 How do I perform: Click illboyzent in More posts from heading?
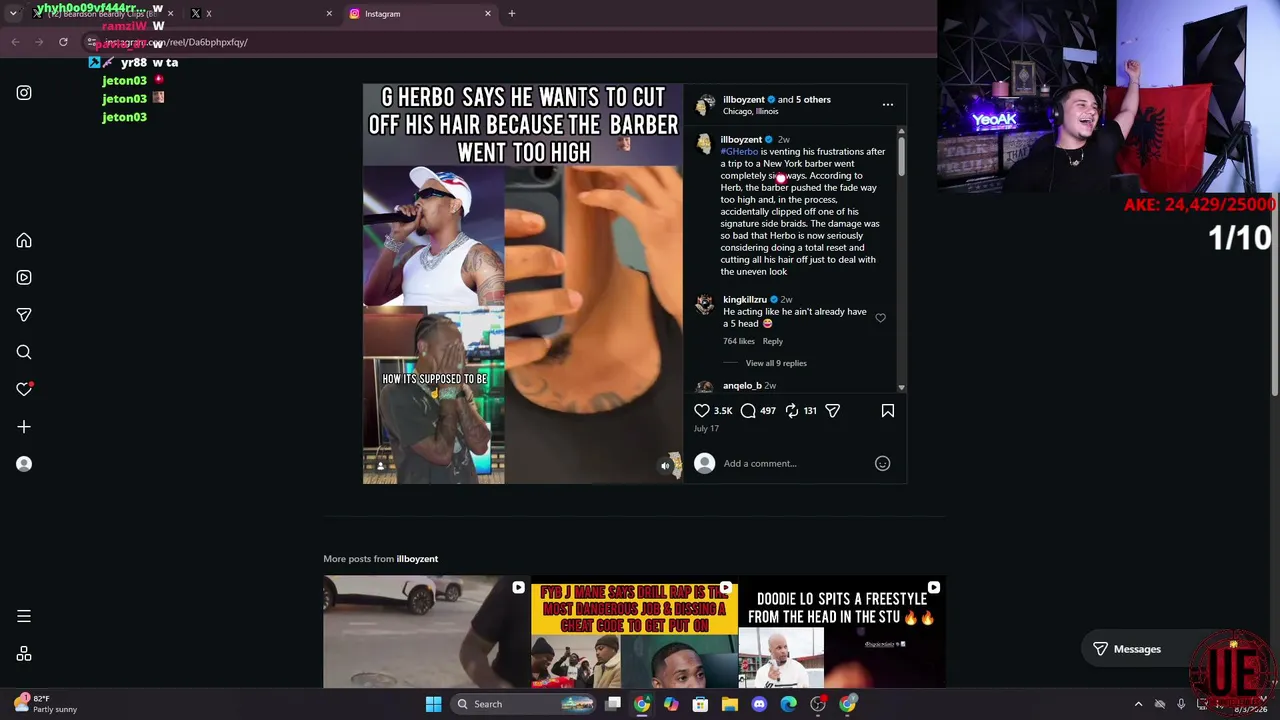[417, 559]
